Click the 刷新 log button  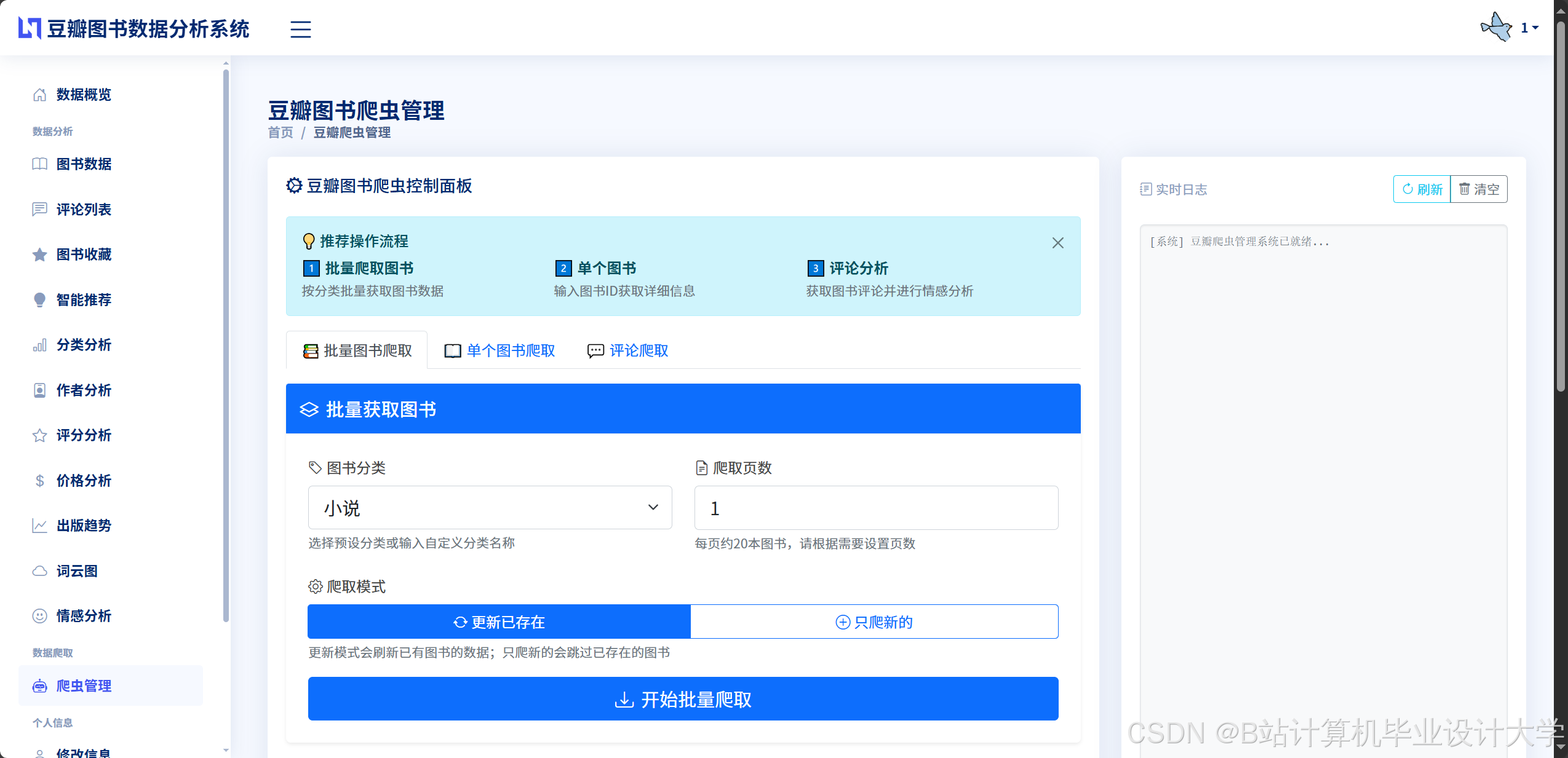pyautogui.click(x=1422, y=189)
